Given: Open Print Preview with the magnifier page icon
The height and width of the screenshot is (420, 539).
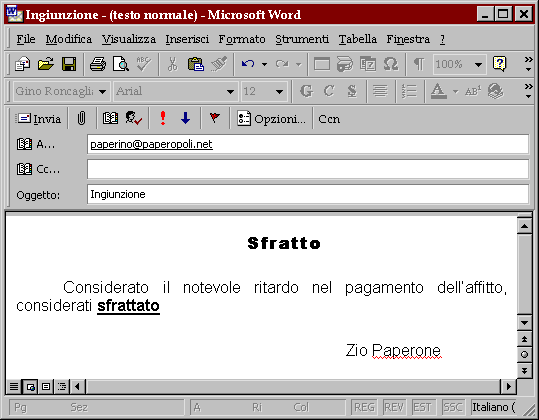Looking at the screenshot, I should pos(121,64).
